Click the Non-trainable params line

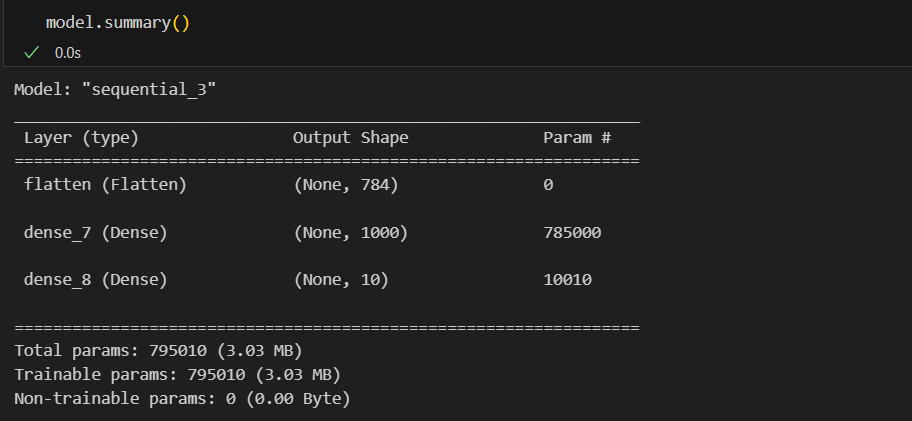click(182, 399)
